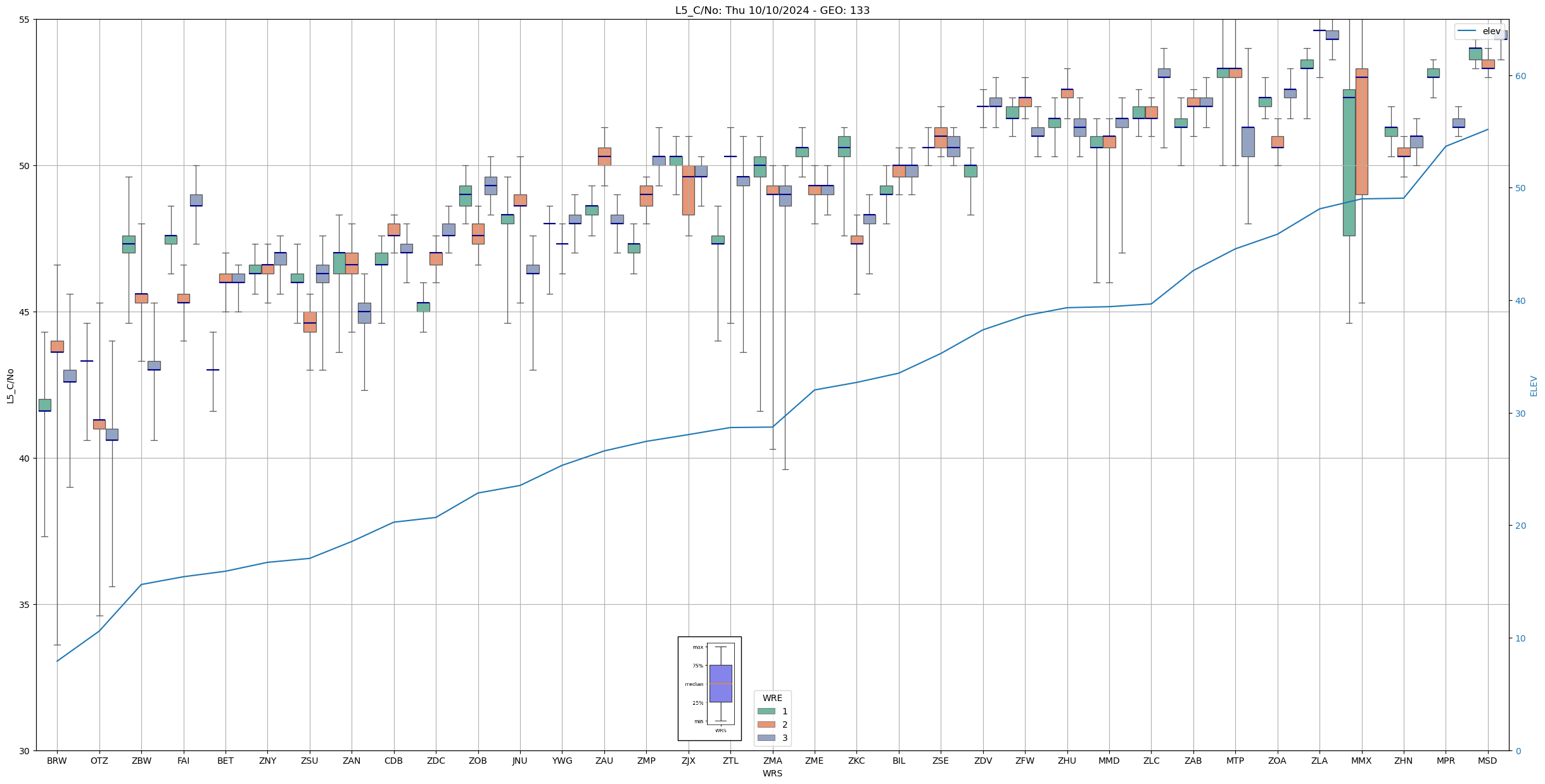Click the left axis 35 tick label
This screenshot has height=784, width=1545.
pos(25,605)
